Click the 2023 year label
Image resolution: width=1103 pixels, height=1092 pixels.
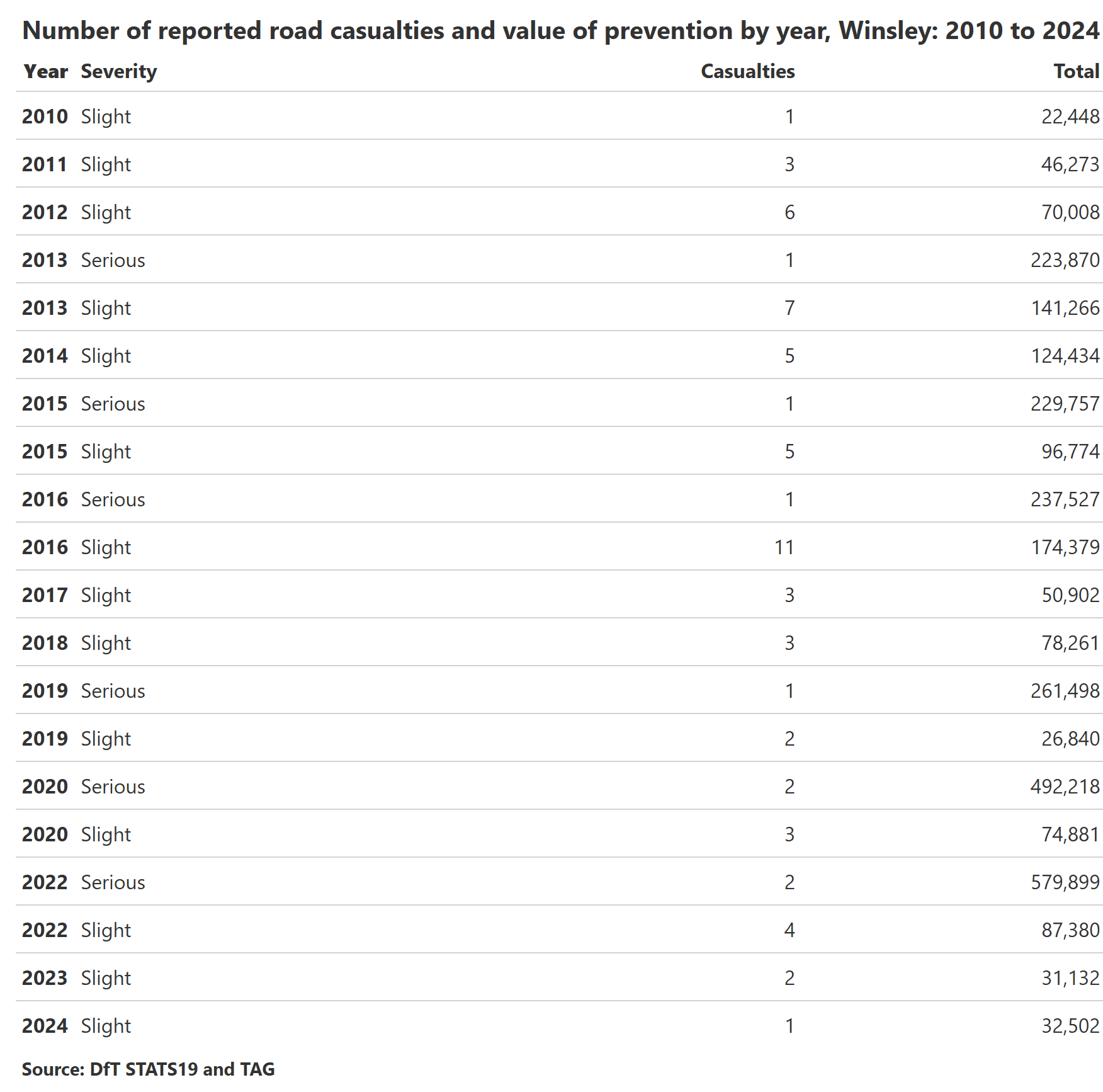tap(45, 978)
